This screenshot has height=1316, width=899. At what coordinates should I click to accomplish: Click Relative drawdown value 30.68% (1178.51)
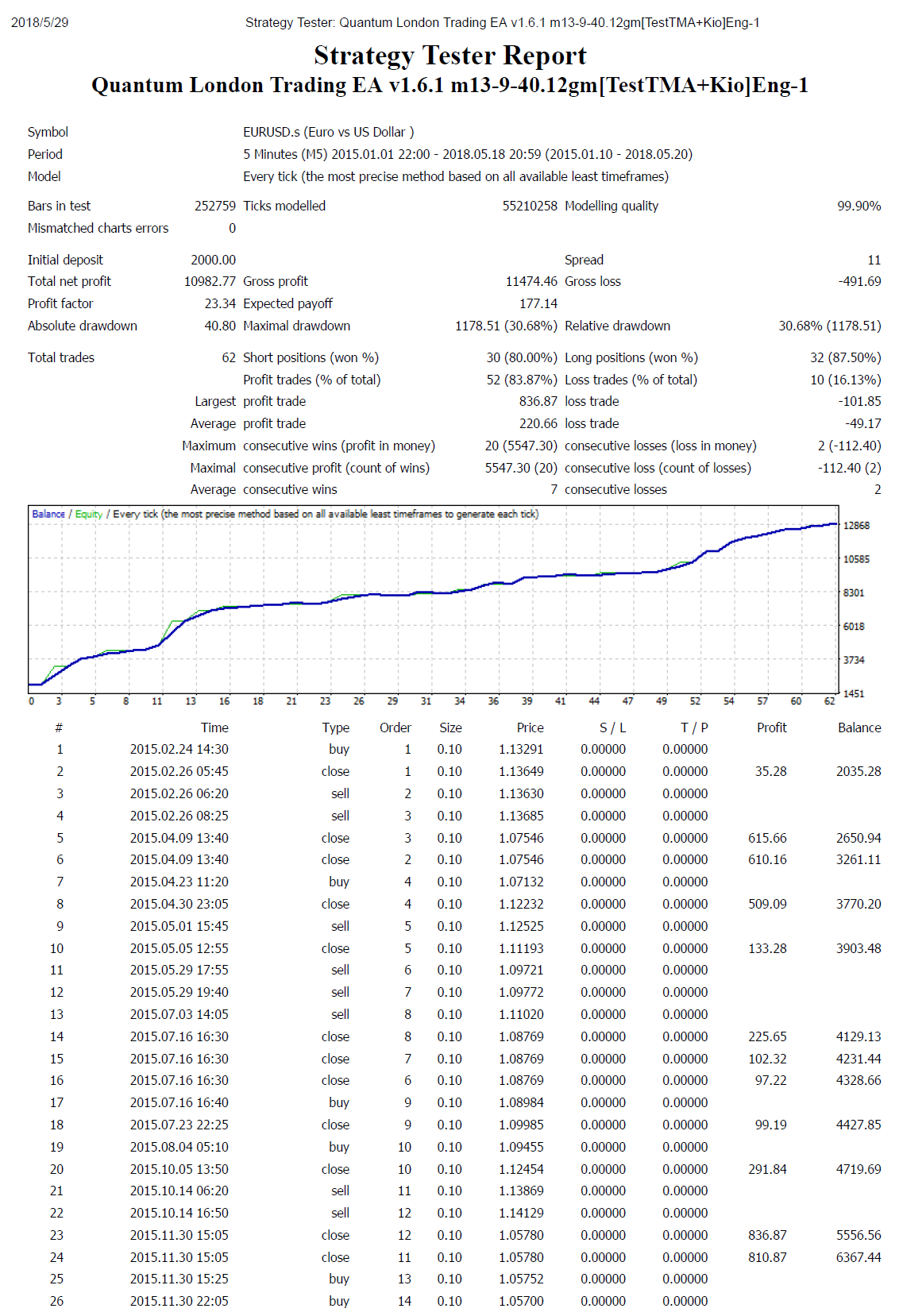pyautogui.click(x=830, y=326)
